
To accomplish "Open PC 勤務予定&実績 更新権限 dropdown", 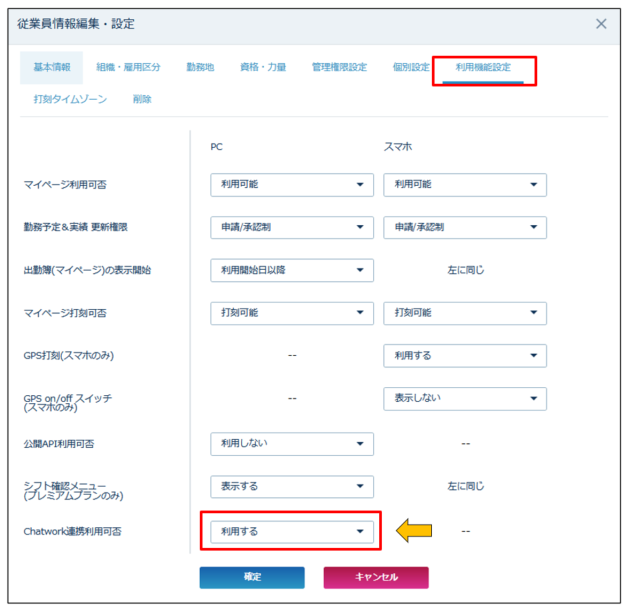I will point(291,228).
